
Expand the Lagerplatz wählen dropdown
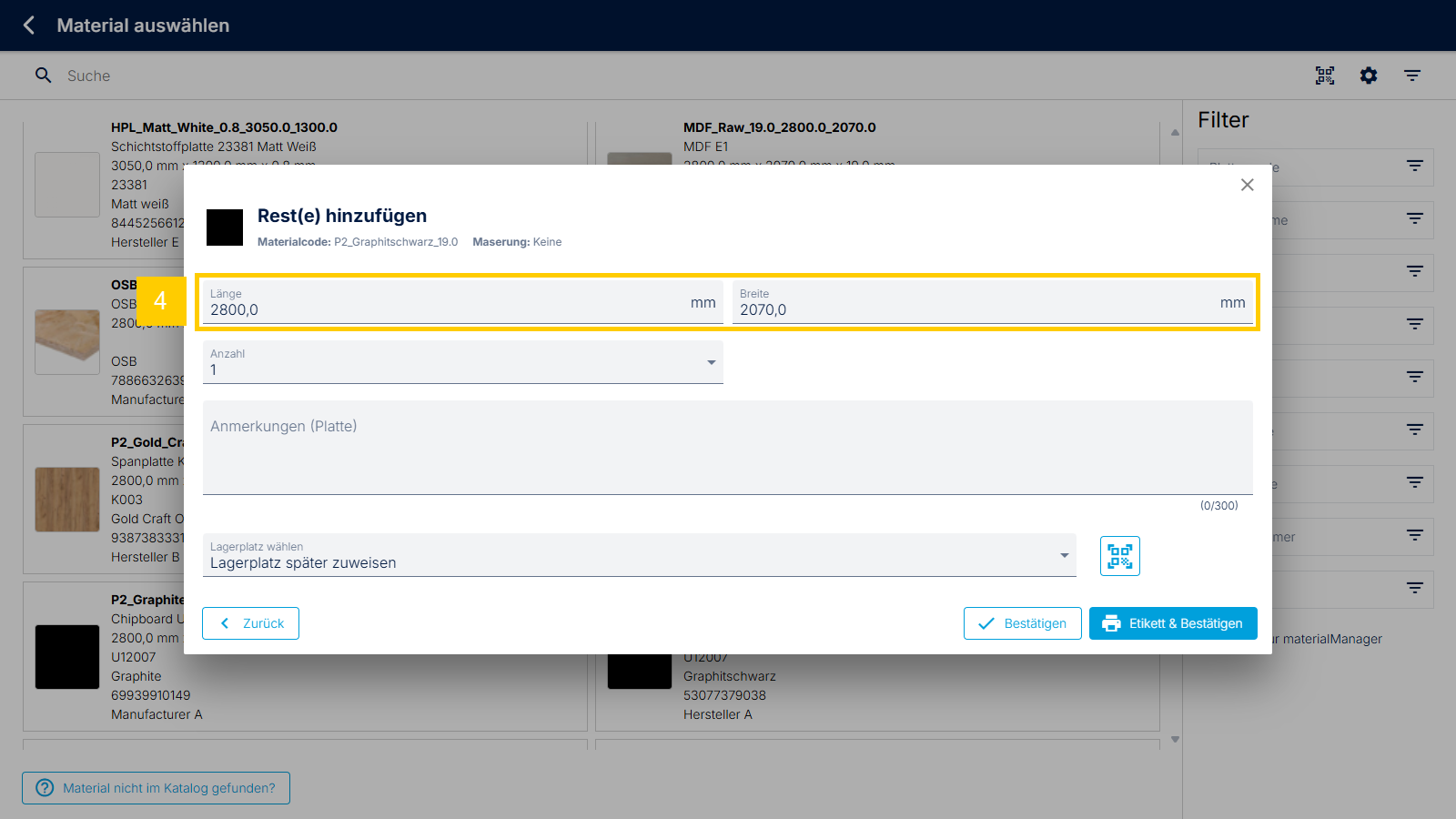coord(639,555)
